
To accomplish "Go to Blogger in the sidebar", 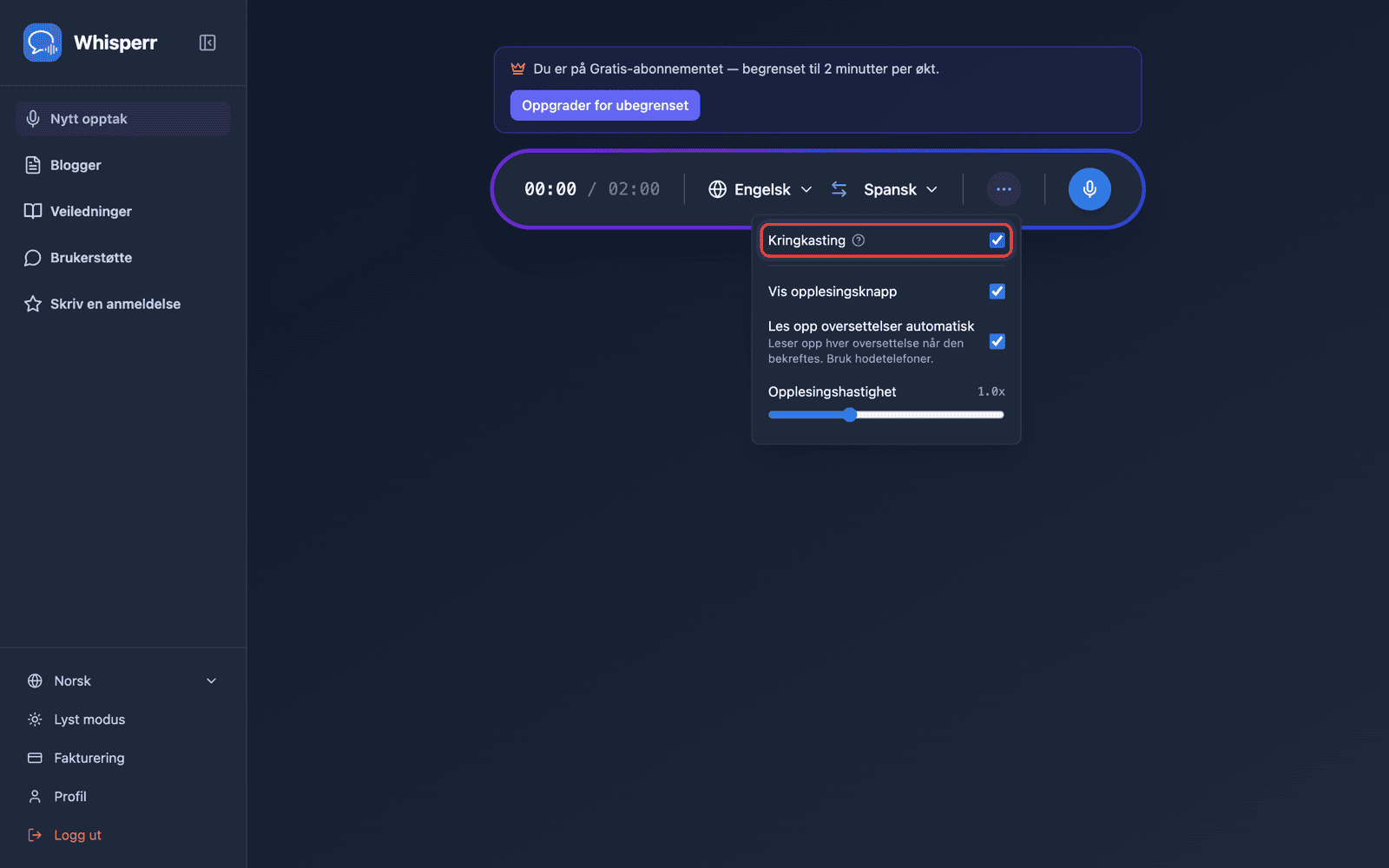I will click(122, 165).
